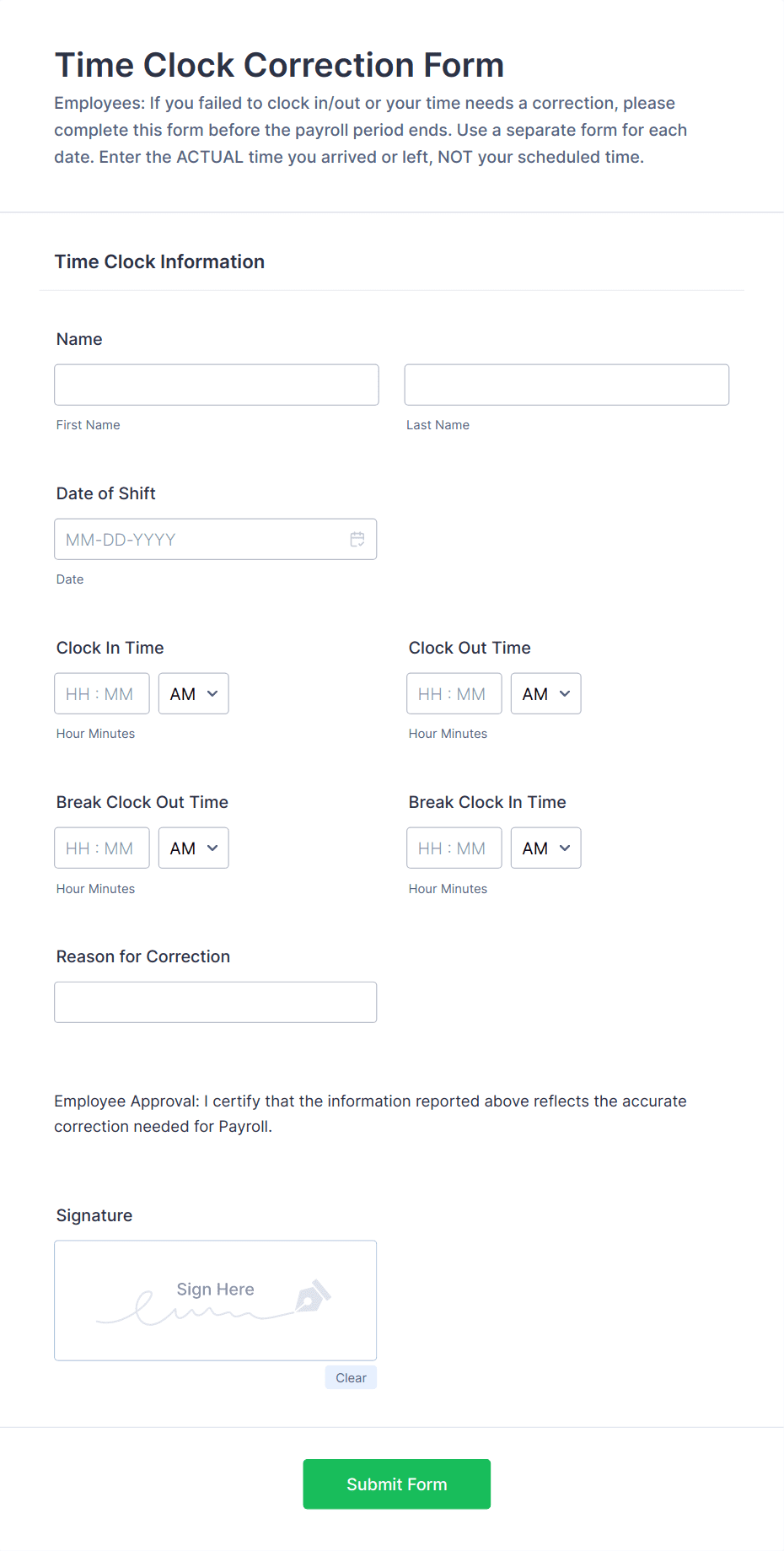Click into the First Name field
This screenshot has height=1551, width=784.
coord(216,385)
